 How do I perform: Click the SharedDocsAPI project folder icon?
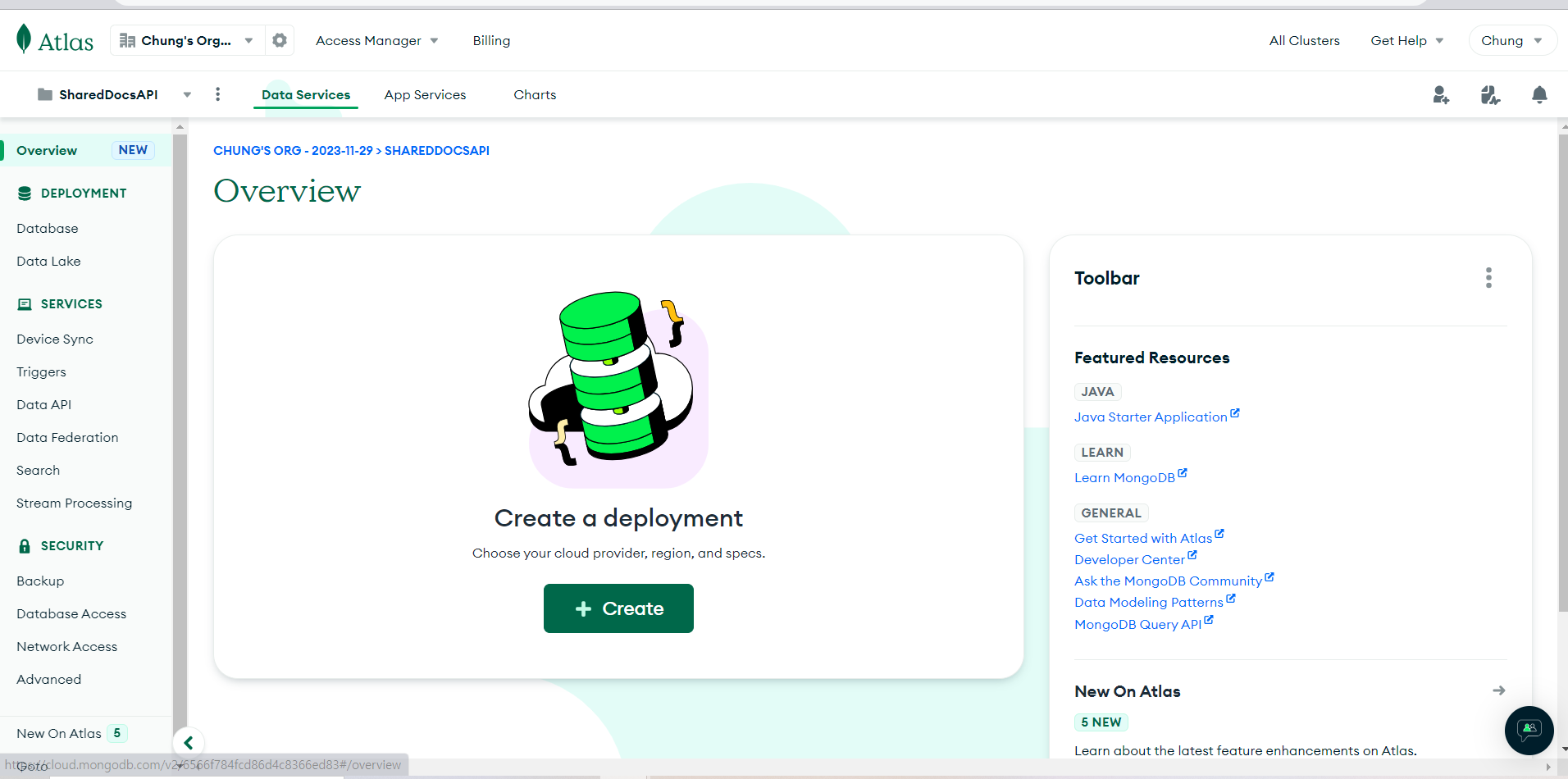pos(45,94)
